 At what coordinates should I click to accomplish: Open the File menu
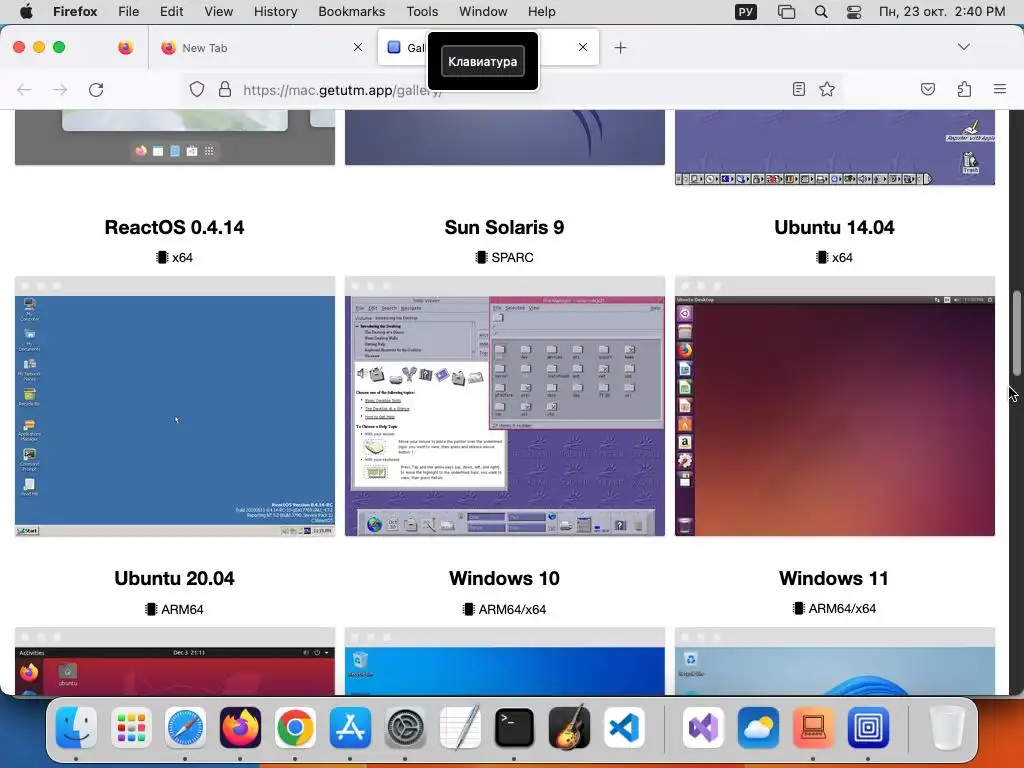129,11
